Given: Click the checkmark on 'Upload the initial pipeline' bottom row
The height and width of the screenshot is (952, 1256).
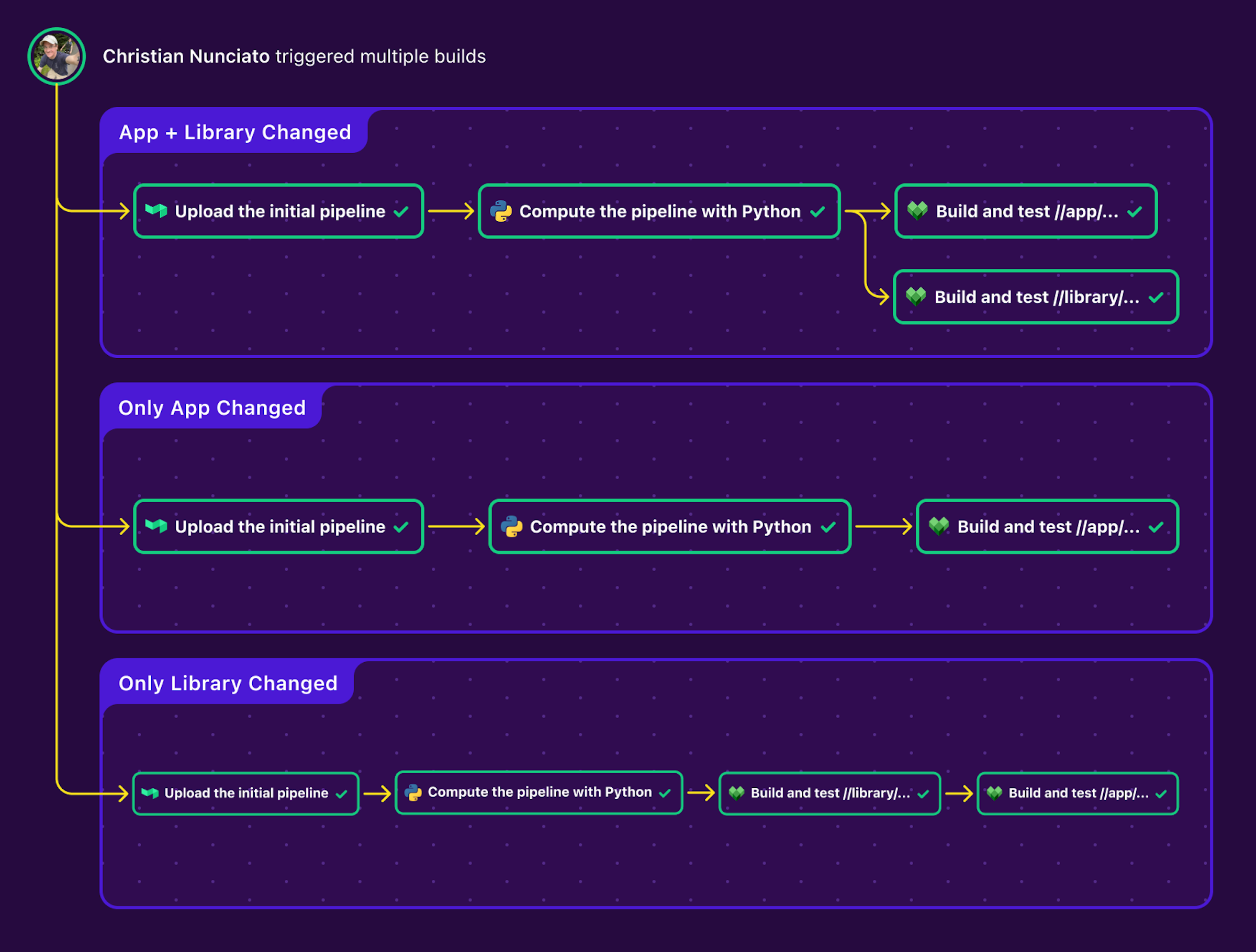Looking at the screenshot, I should [341, 793].
